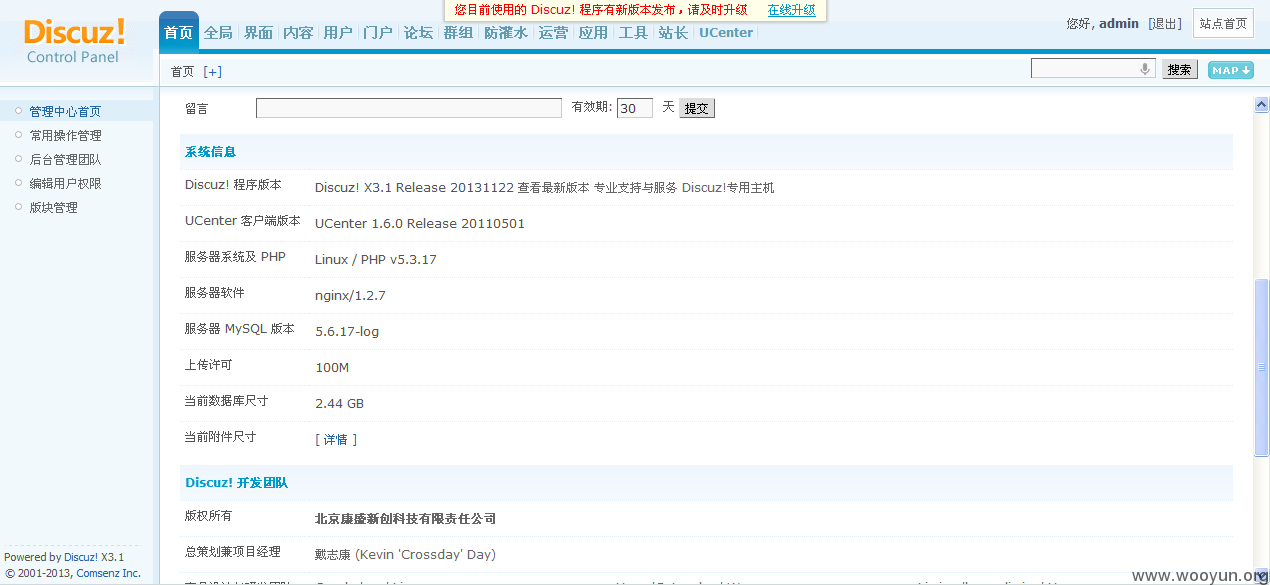Click admin username text

coord(1119,23)
